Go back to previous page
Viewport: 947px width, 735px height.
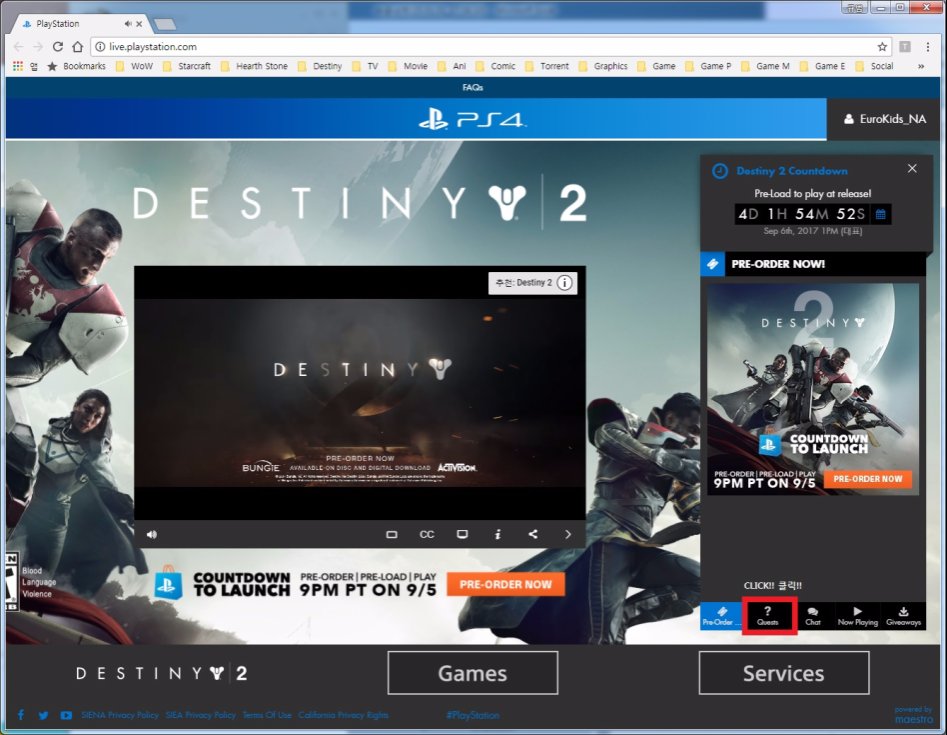(x=19, y=47)
